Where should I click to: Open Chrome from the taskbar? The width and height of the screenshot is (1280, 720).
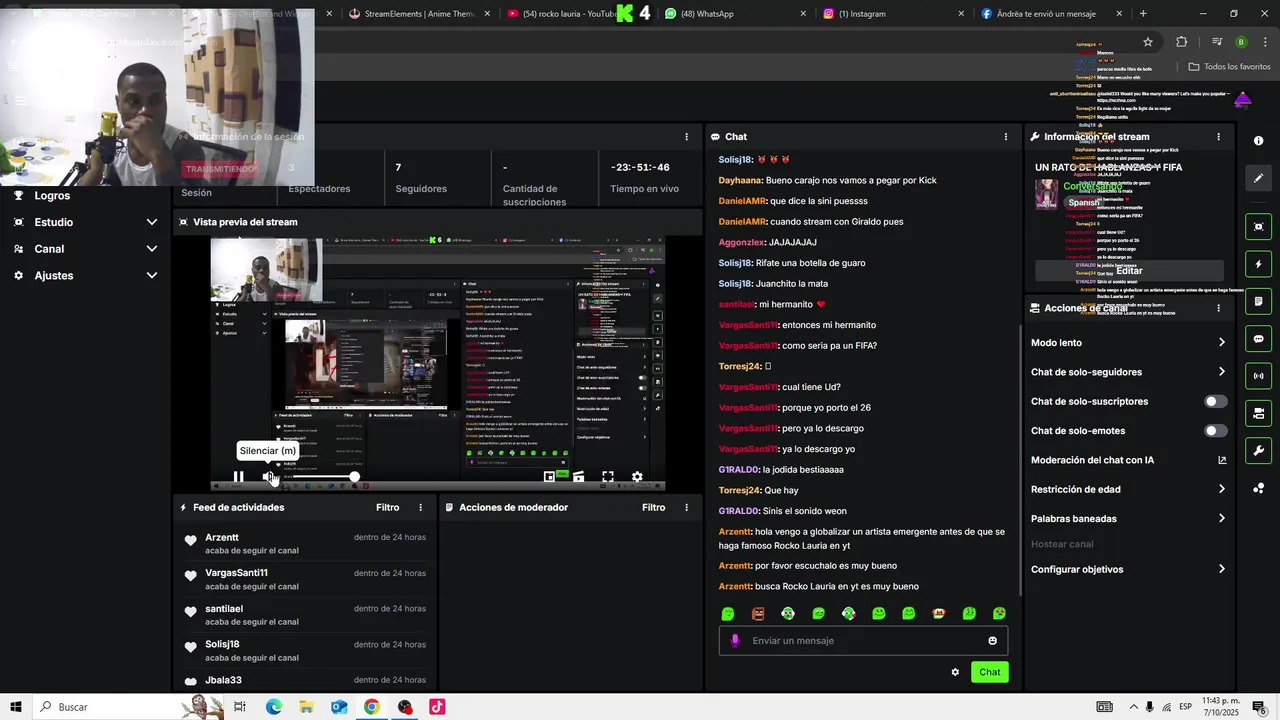371,707
